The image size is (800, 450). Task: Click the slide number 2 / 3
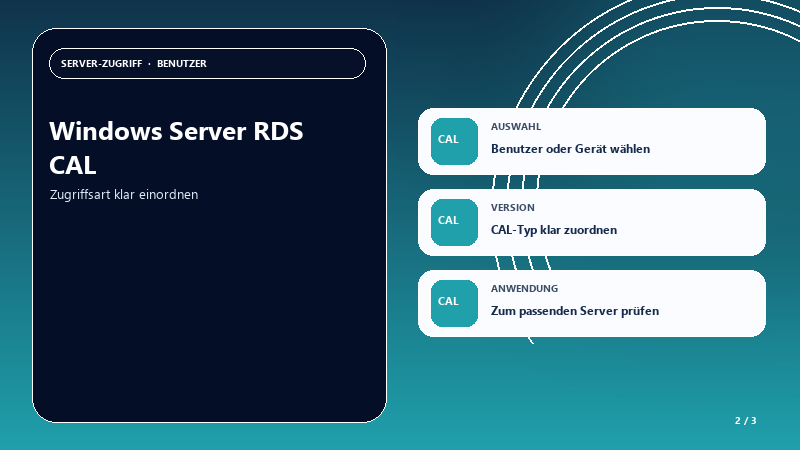point(745,421)
